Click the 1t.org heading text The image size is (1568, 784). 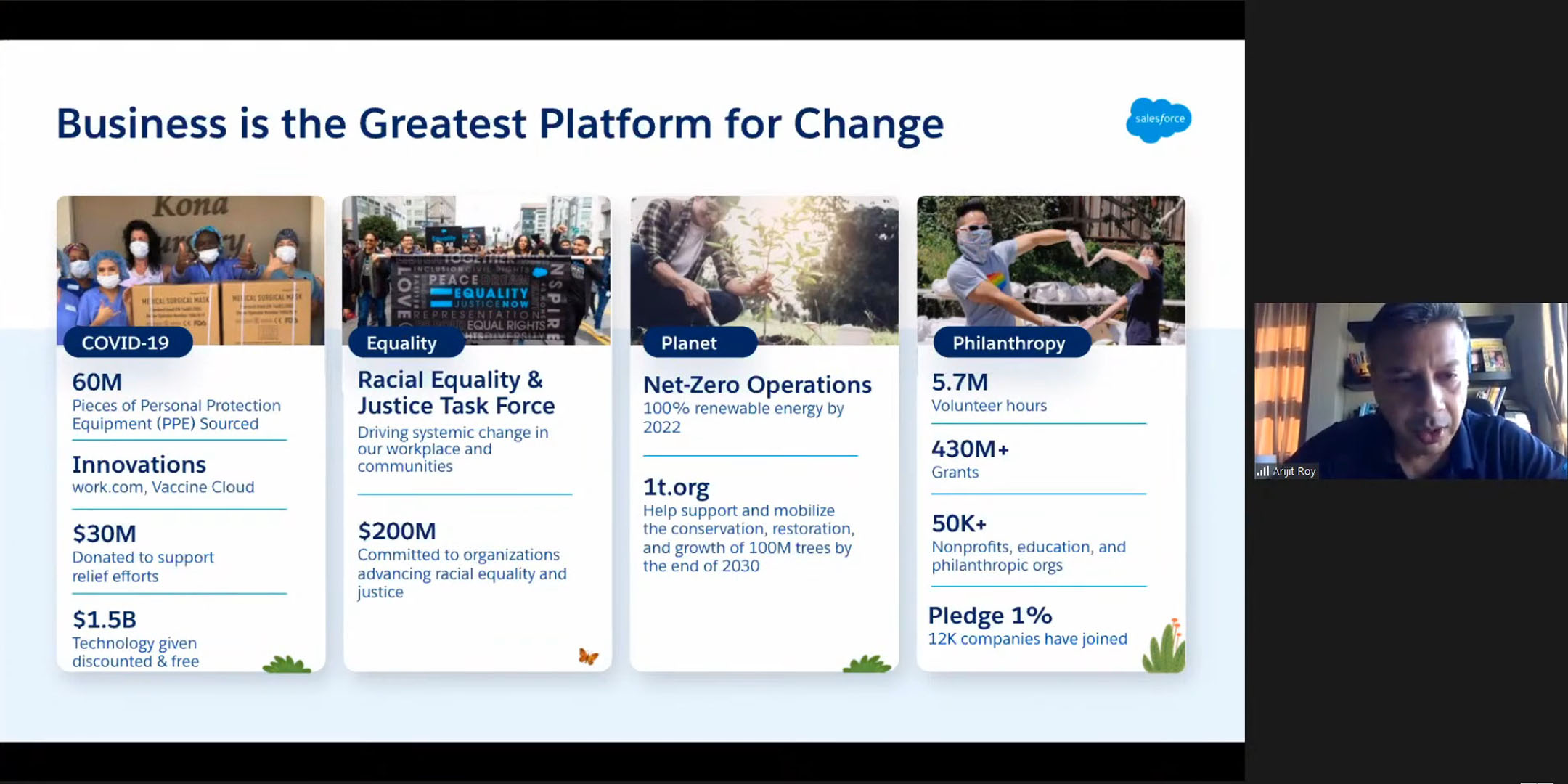tap(676, 487)
